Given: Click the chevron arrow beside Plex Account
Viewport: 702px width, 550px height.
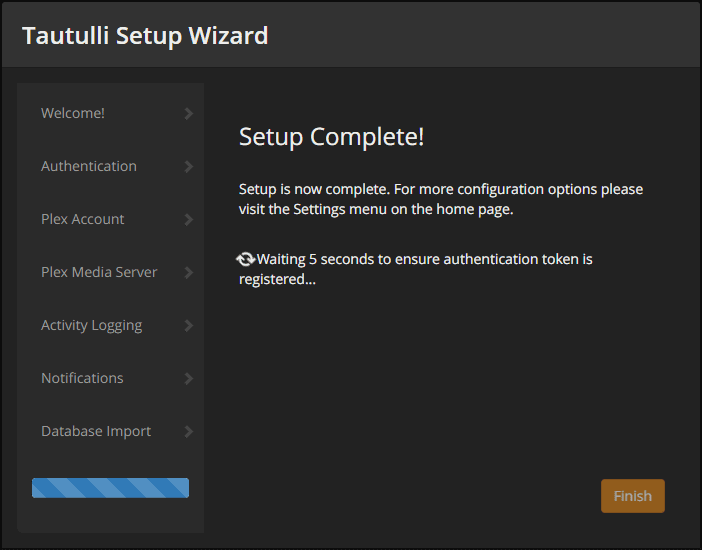Looking at the screenshot, I should point(189,220).
